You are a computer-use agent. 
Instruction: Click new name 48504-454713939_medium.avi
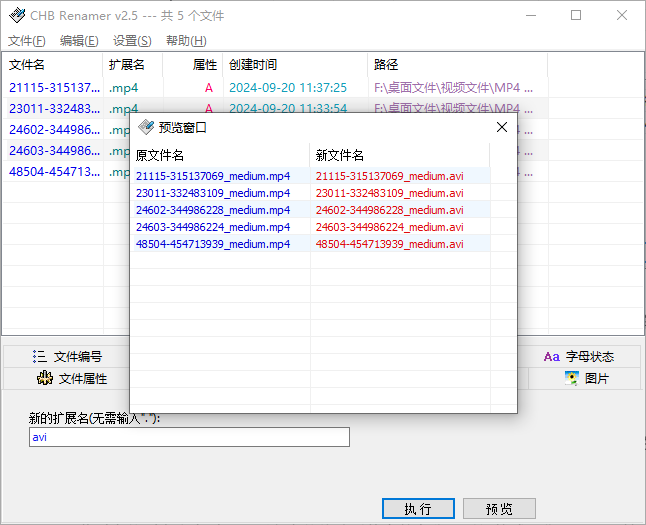coord(390,244)
